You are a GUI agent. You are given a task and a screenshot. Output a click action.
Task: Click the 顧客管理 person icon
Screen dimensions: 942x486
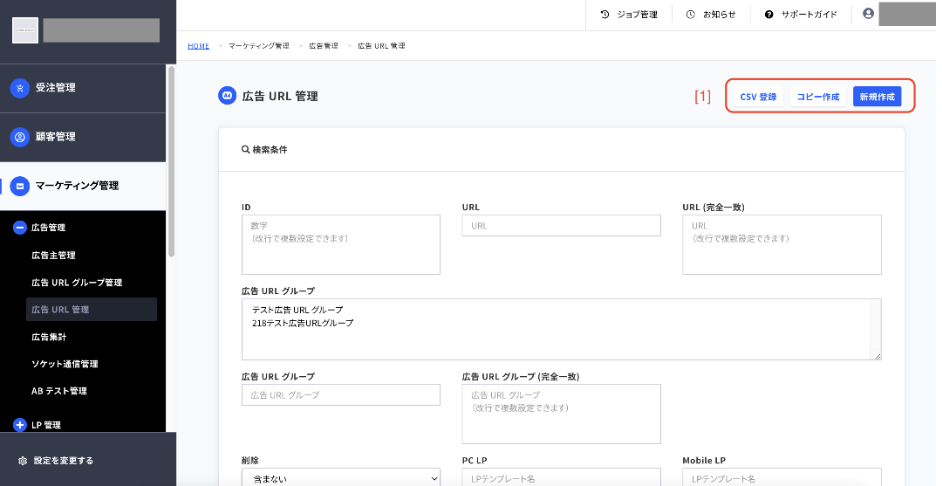(x=20, y=137)
